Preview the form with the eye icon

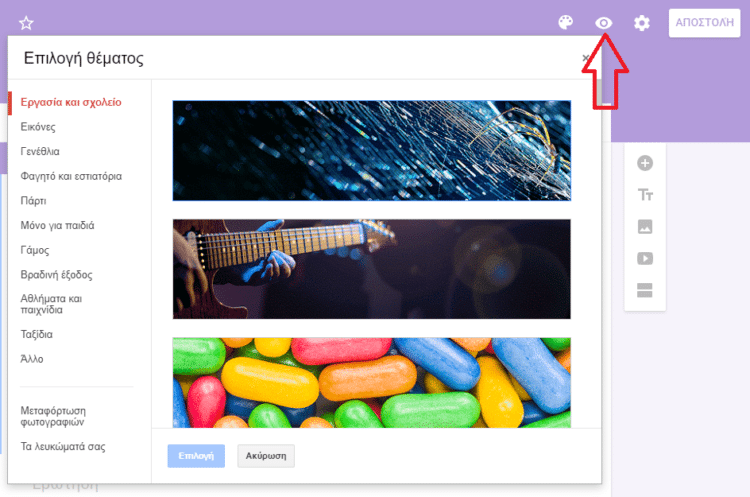point(604,23)
